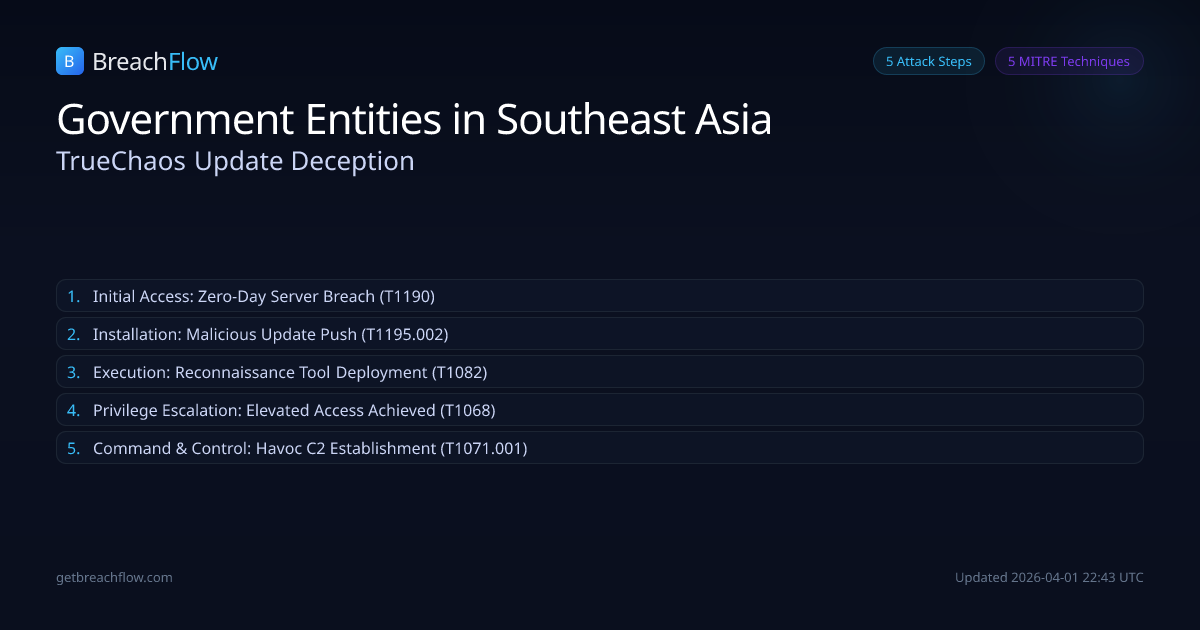Select the "5 MITRE Techniques" badge
The width and height of the screenshot is (1200, 630).
coord(1068,61)
